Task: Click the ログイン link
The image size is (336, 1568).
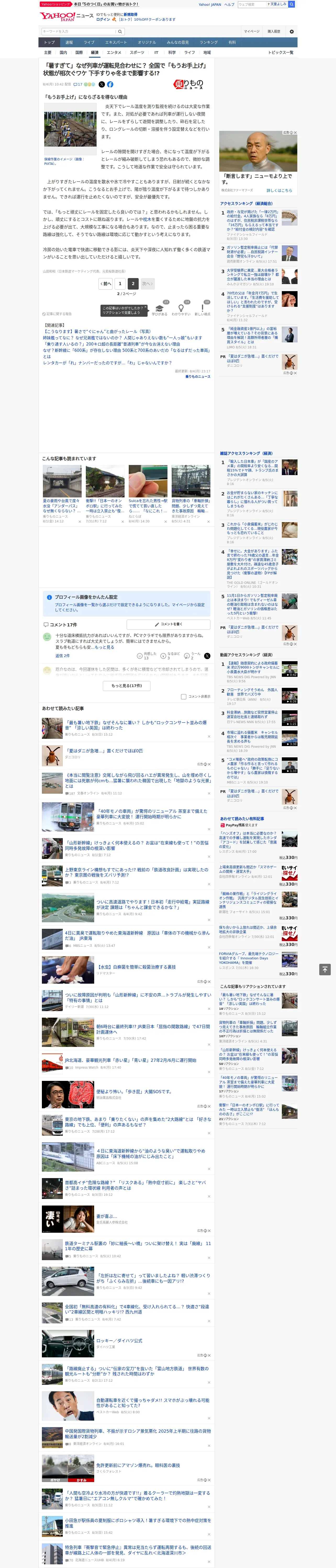Action: (103, 20)
